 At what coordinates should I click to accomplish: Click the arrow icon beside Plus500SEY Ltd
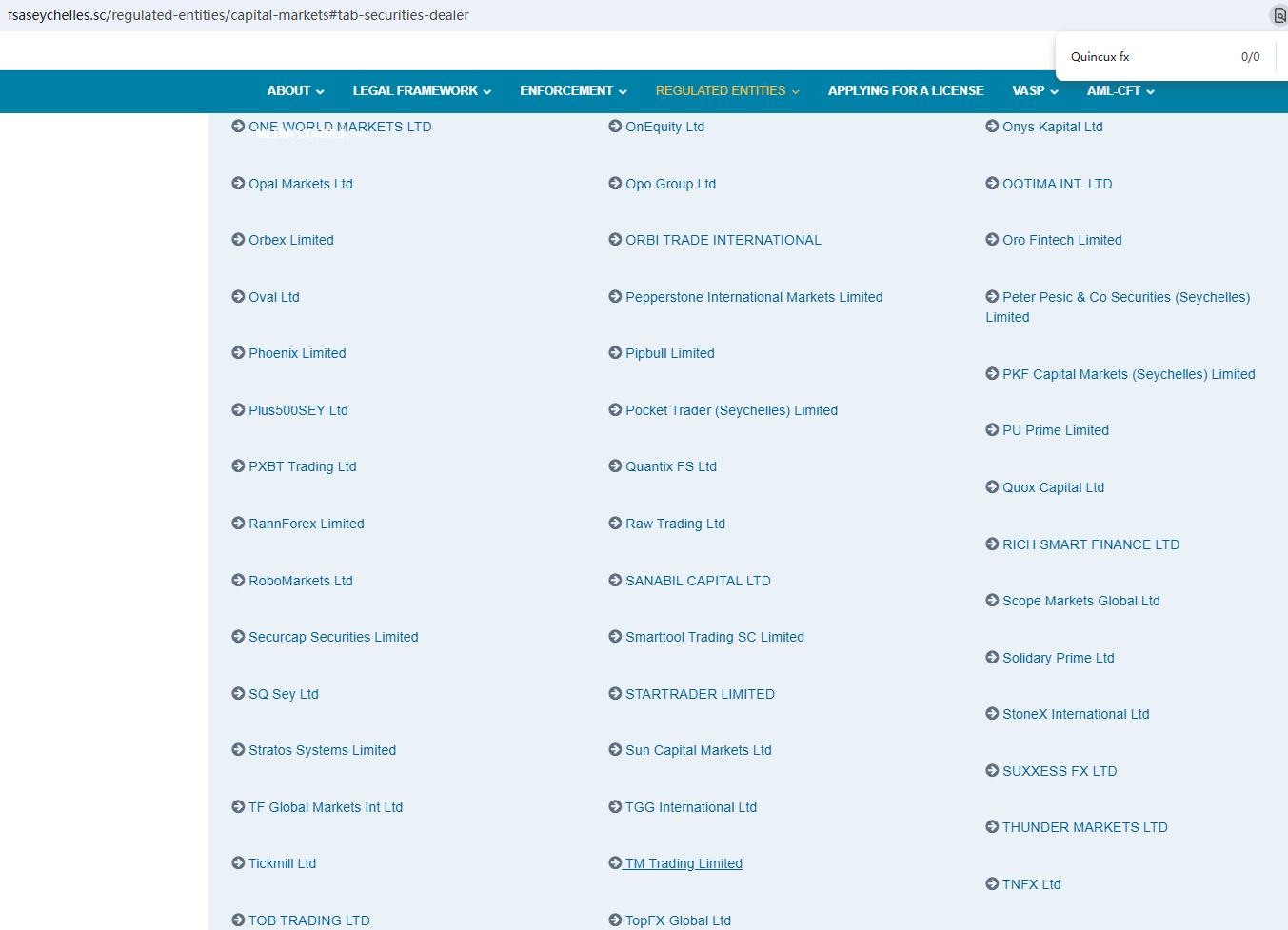pyautogui.click(x=238, y=409)
